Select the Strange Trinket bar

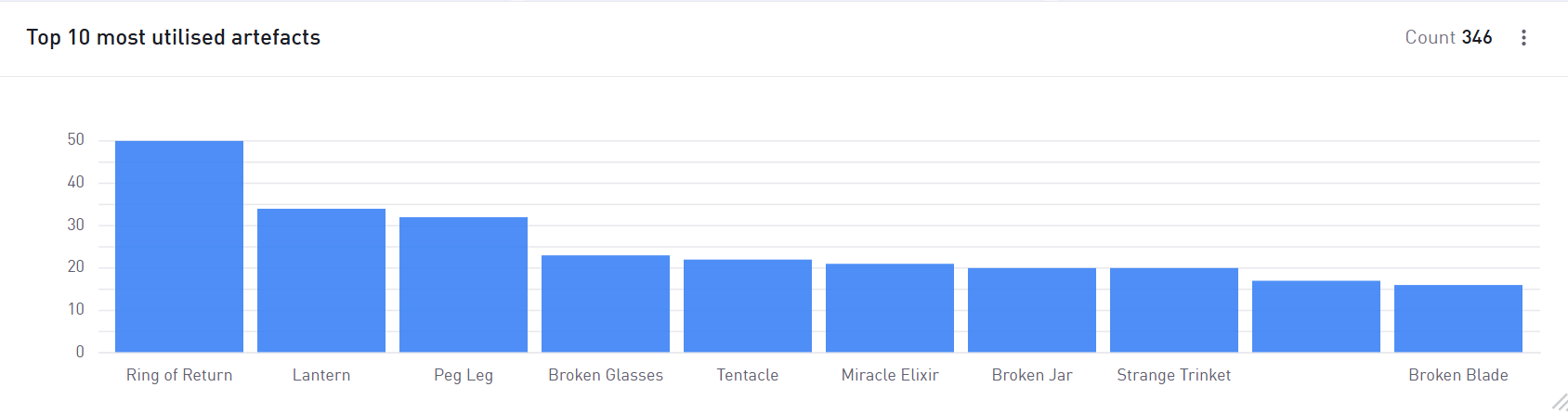click(1174, 310)
